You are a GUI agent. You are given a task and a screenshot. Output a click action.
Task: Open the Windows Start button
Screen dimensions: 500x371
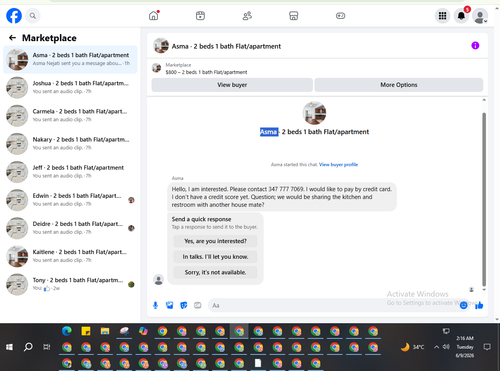click(x=9, y=347)
